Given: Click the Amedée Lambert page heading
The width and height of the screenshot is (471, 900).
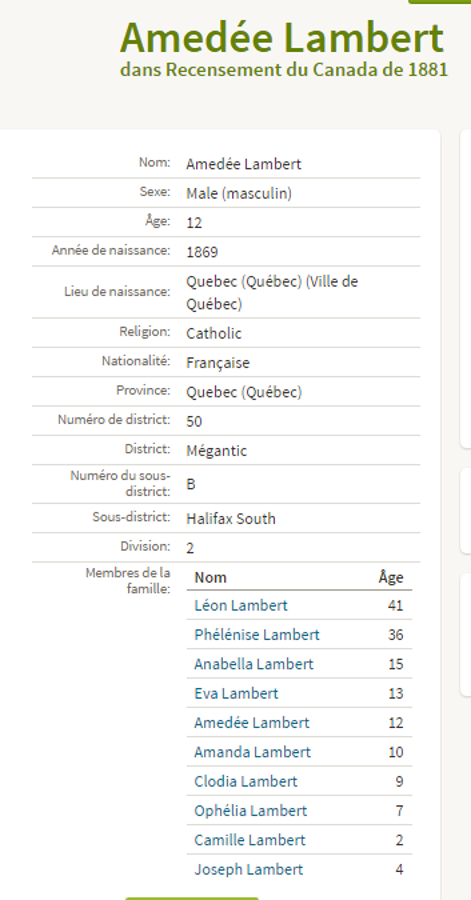Looking at the screenshot, I should (282, 37).
